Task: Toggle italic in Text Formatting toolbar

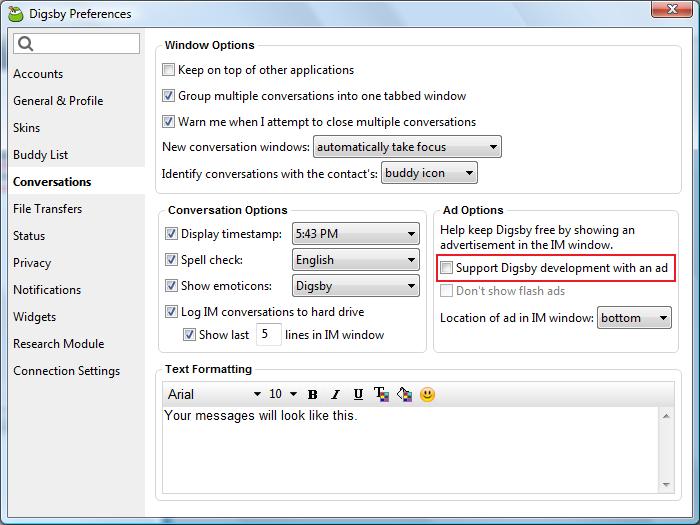Action: 335,394
